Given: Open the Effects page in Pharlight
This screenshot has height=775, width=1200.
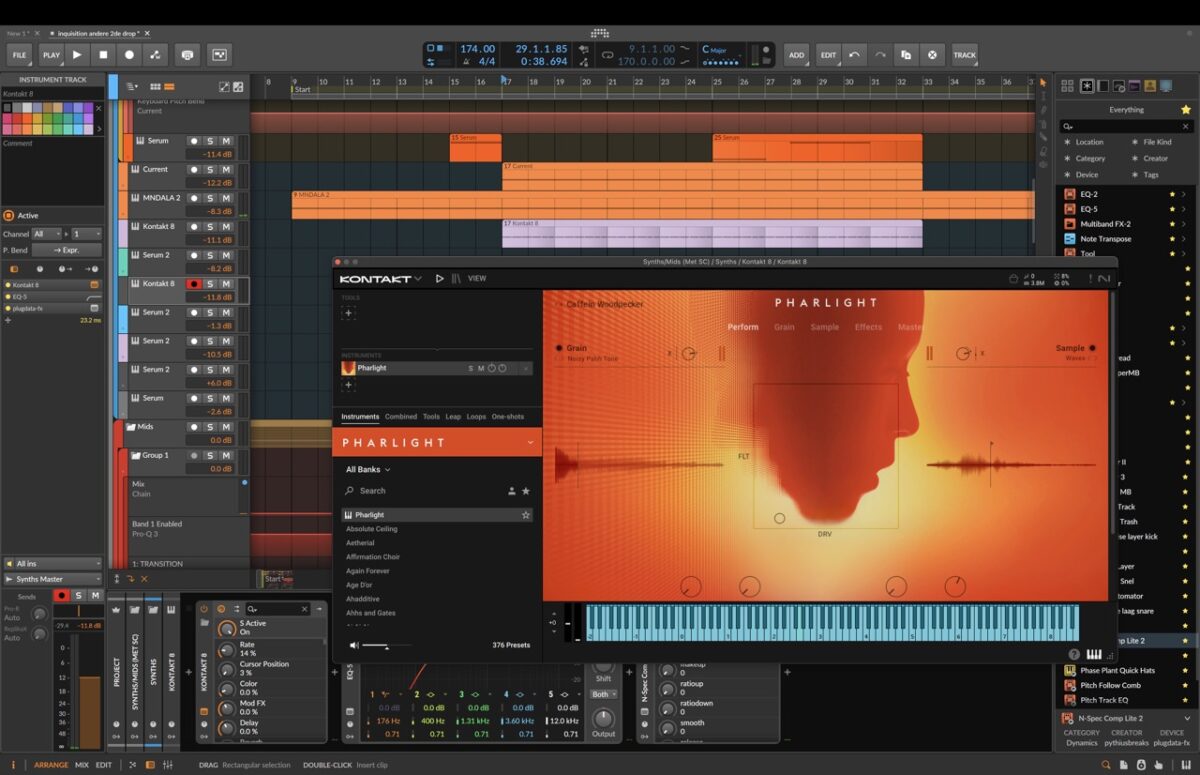Looking at the screenshot, I should (868, 327).
